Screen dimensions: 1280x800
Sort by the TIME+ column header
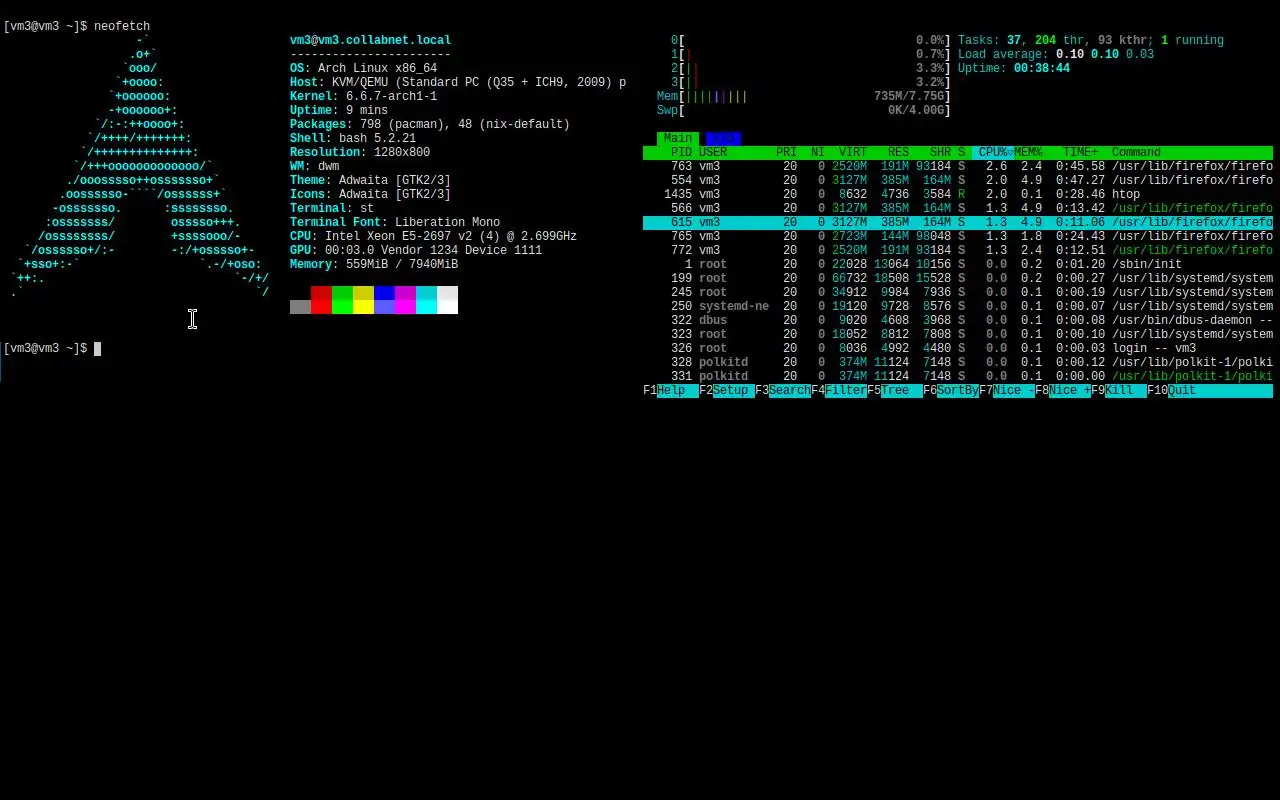point(1080,152)
